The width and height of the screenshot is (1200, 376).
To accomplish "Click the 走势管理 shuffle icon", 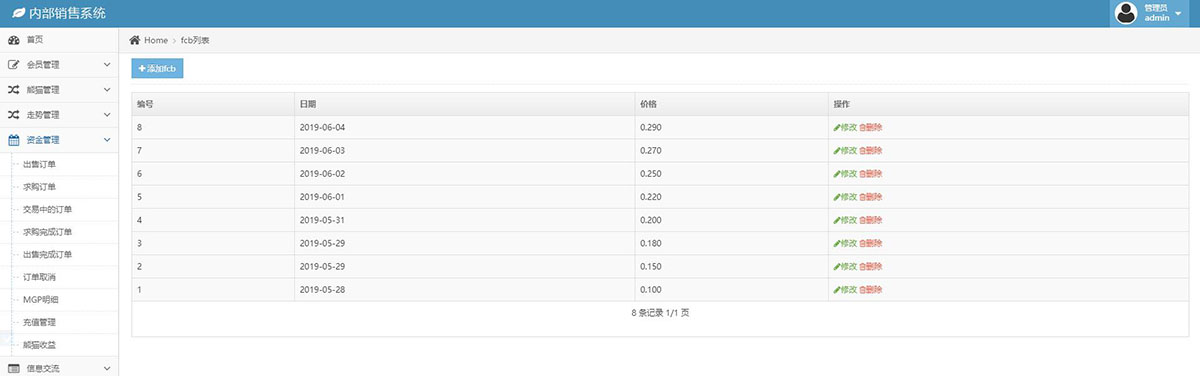I will click(x=14, y=115).
